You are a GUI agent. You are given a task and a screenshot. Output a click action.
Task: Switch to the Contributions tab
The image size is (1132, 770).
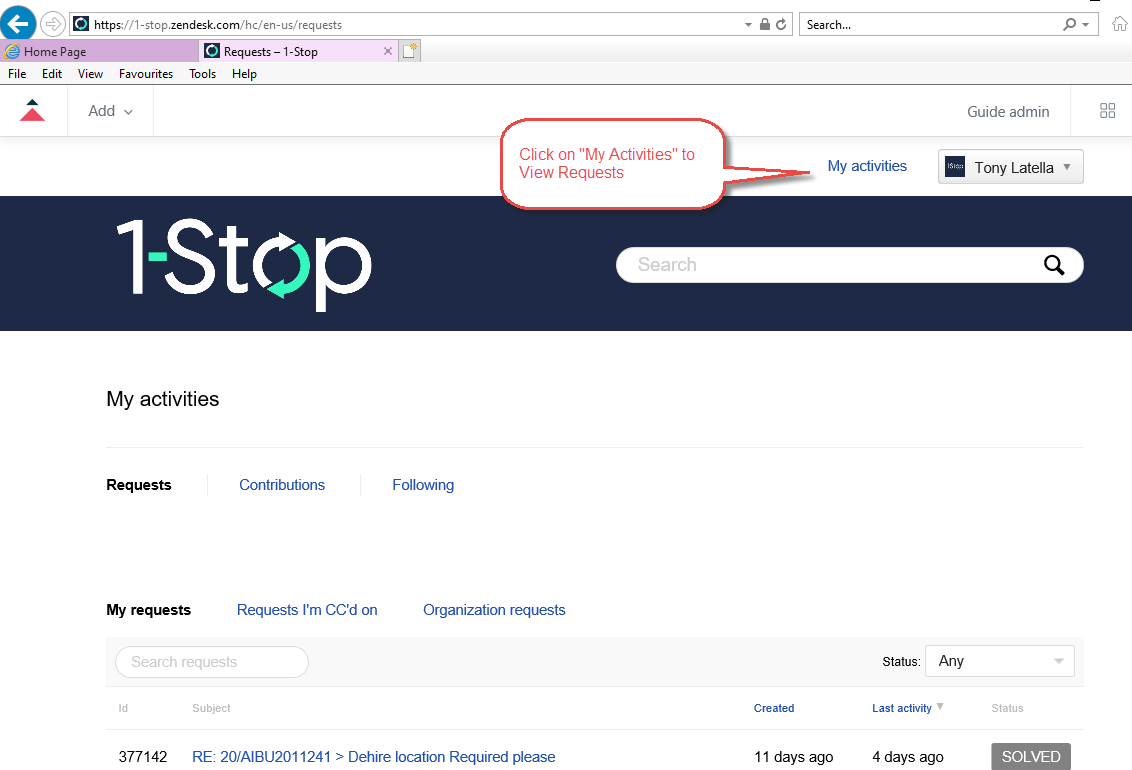[281, 485]
